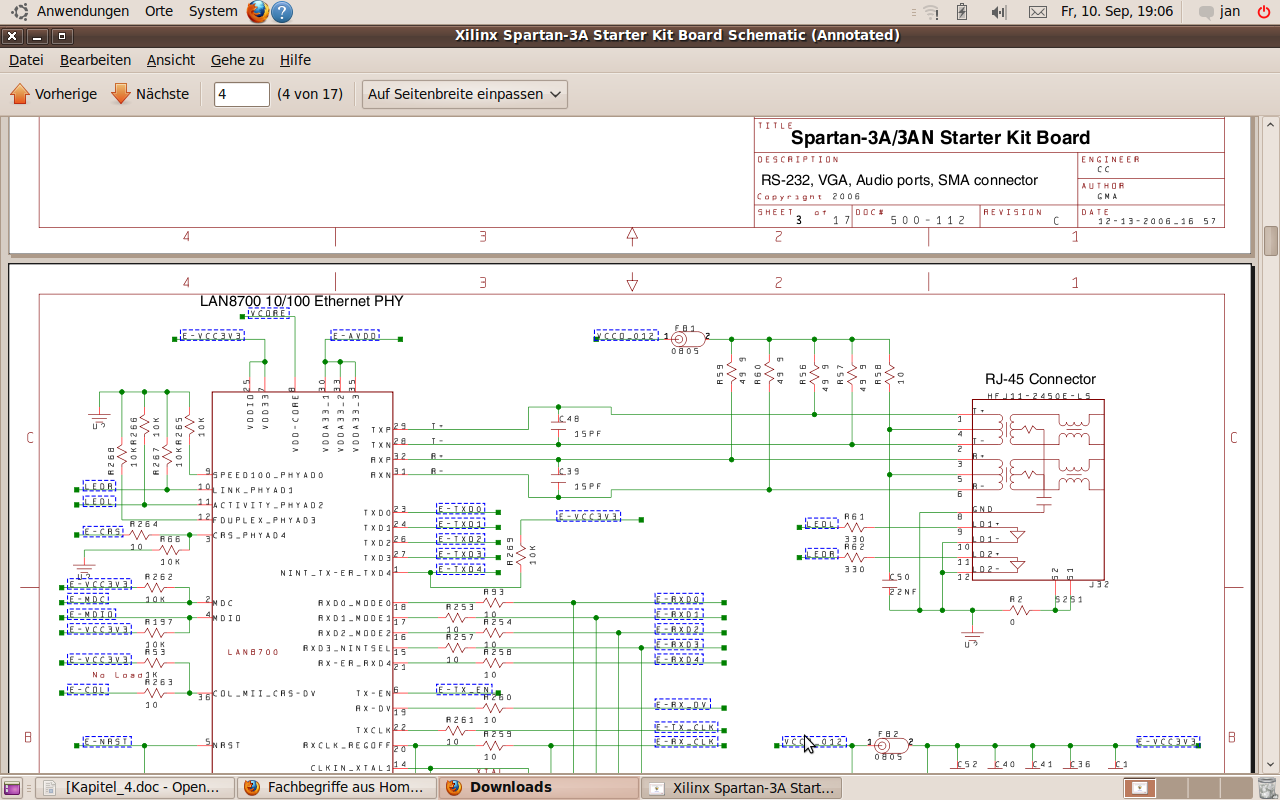The width and height of the screenshot is (1280, 800).
Task: Open the mail envelope indicator
Action: [x=1038, y=12]
